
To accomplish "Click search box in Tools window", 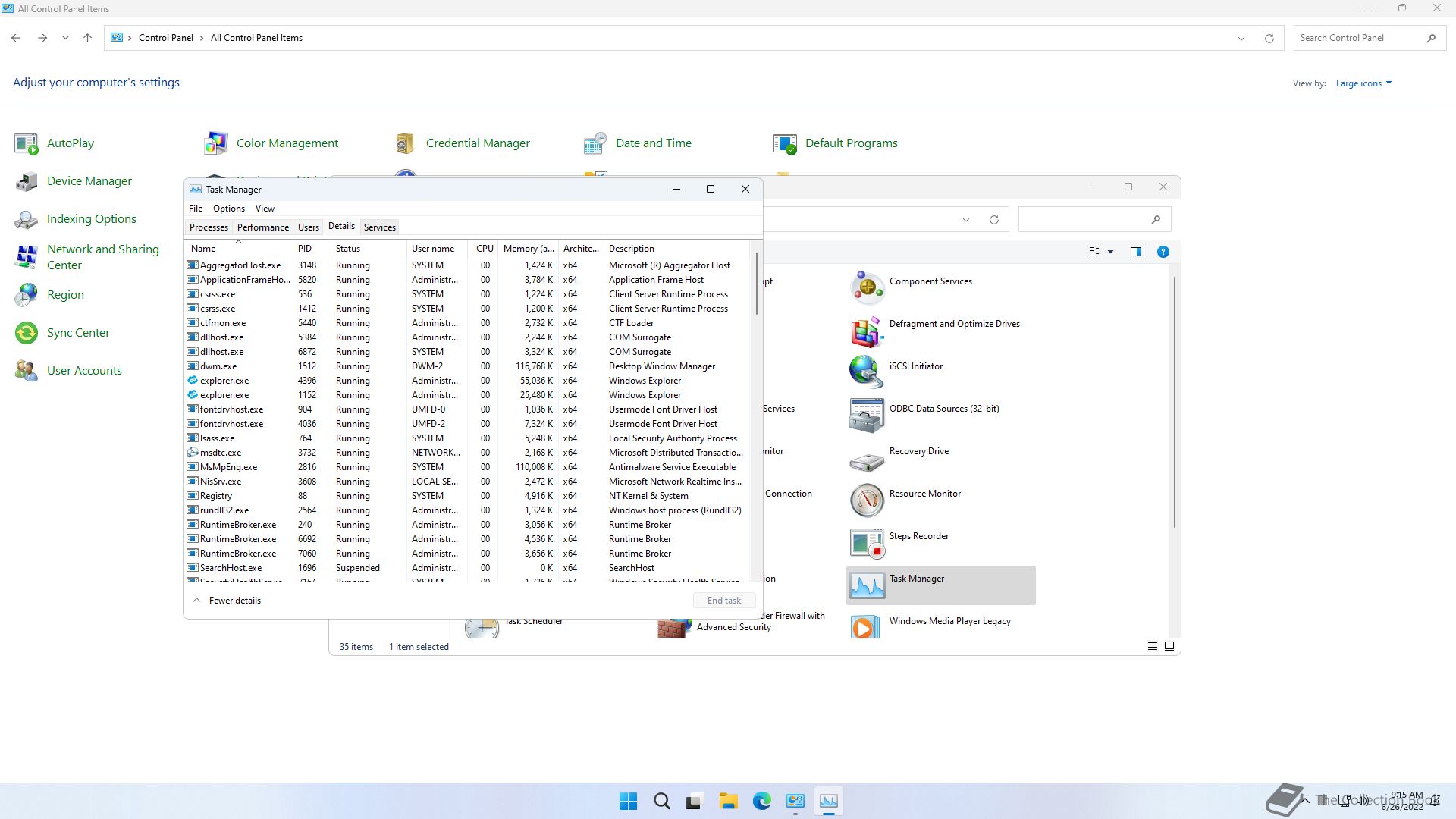I will coord(1094,220).
